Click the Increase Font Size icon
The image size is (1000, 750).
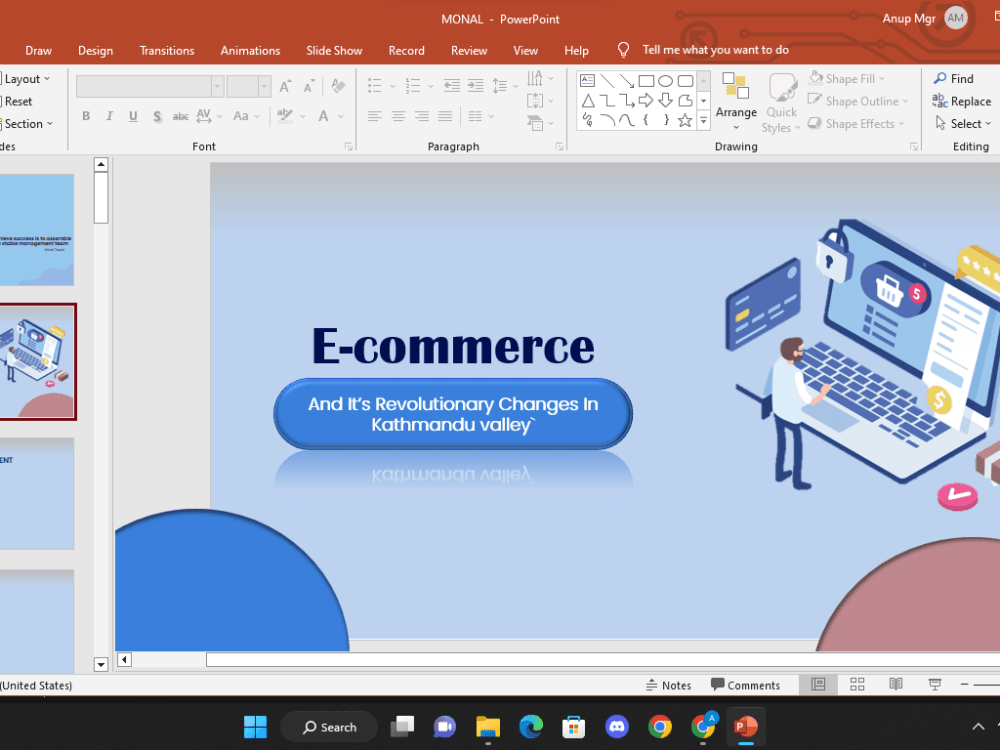(x=285, y=86)
